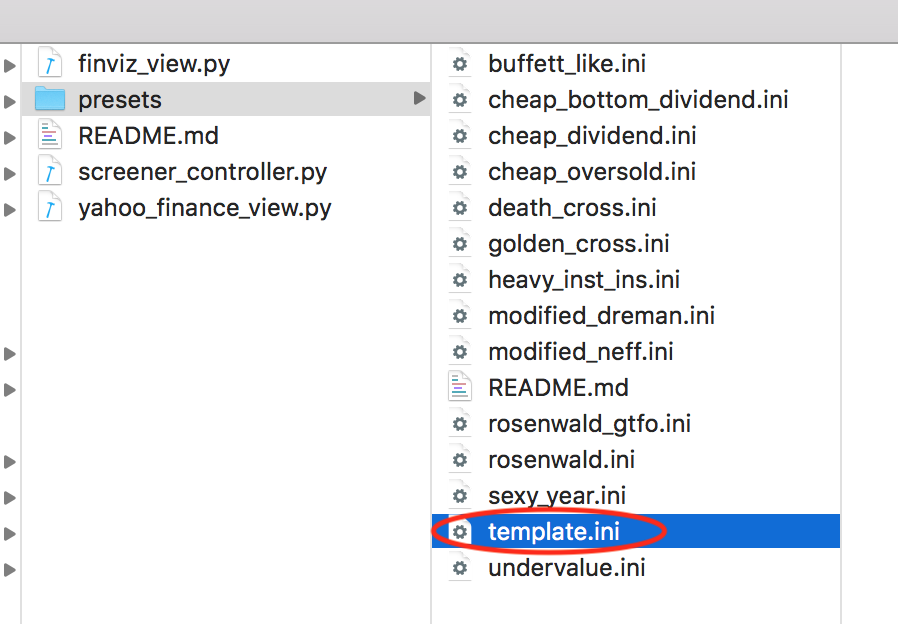Click the finviz_view.py Python file icon

tap(50, 63)
